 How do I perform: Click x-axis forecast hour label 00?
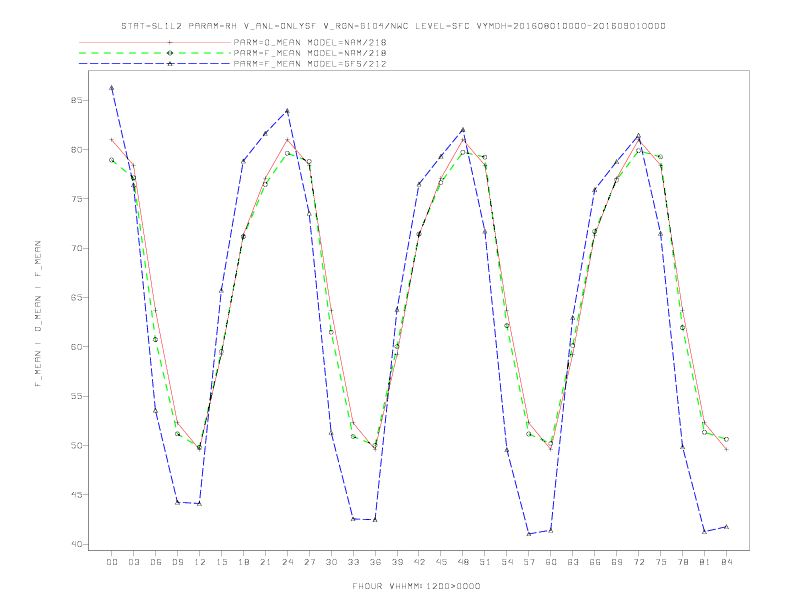click(112, 562)
